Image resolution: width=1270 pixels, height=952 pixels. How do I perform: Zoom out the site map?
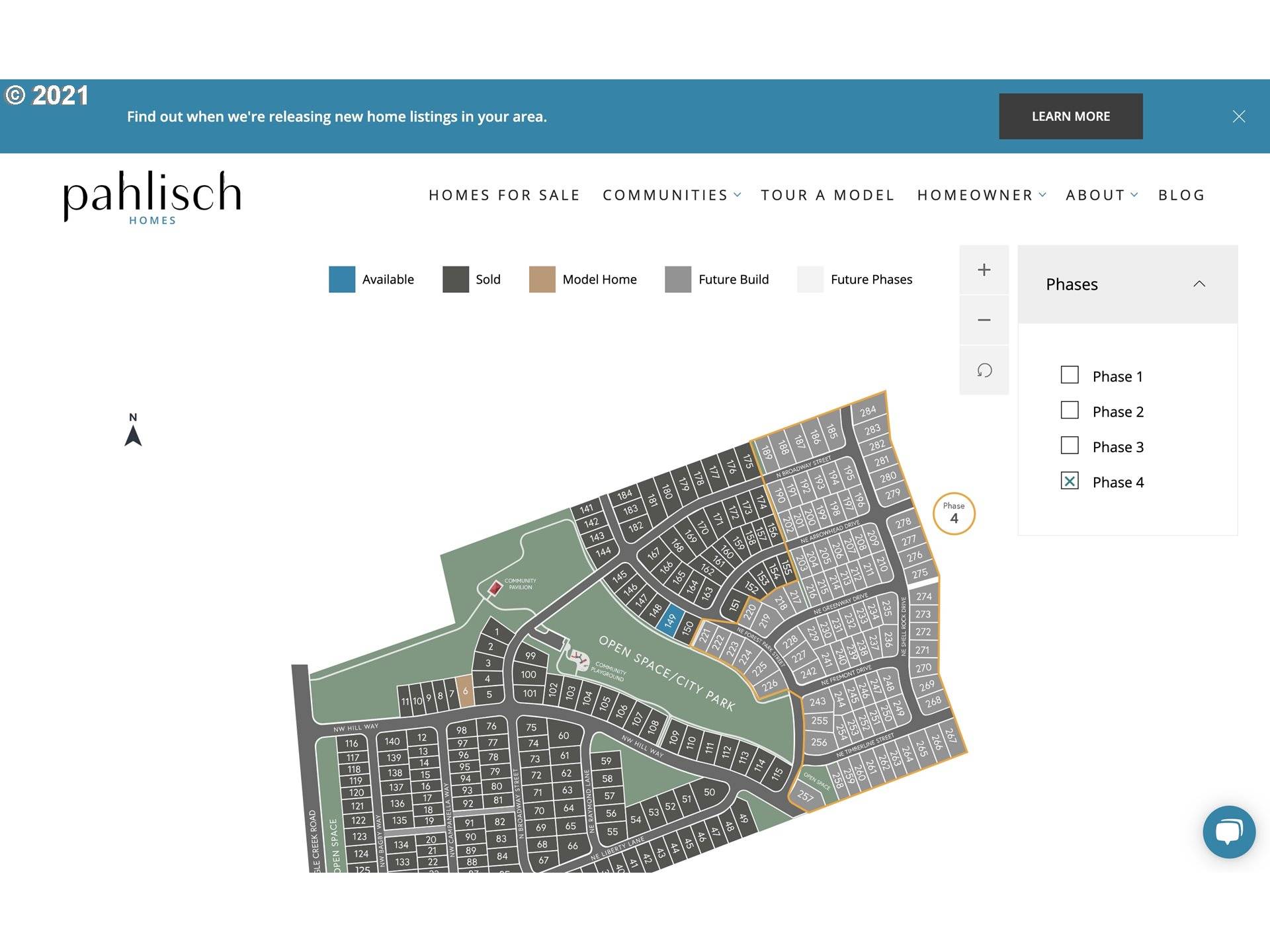point(984,320)
